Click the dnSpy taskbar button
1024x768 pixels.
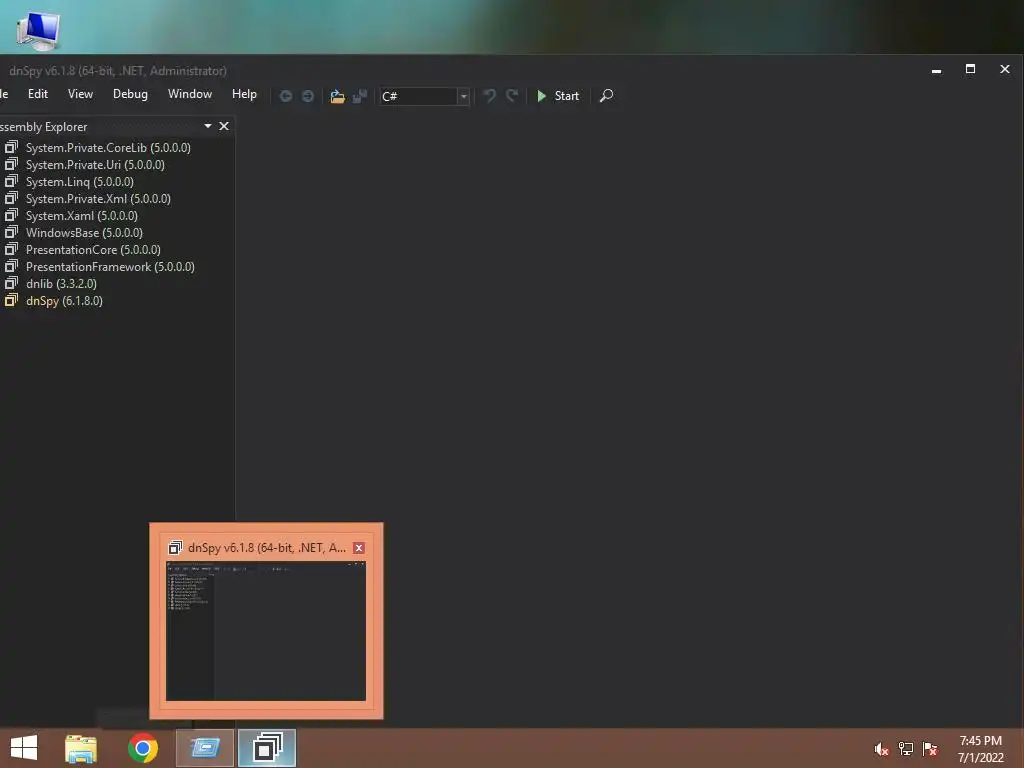[267, 748]
